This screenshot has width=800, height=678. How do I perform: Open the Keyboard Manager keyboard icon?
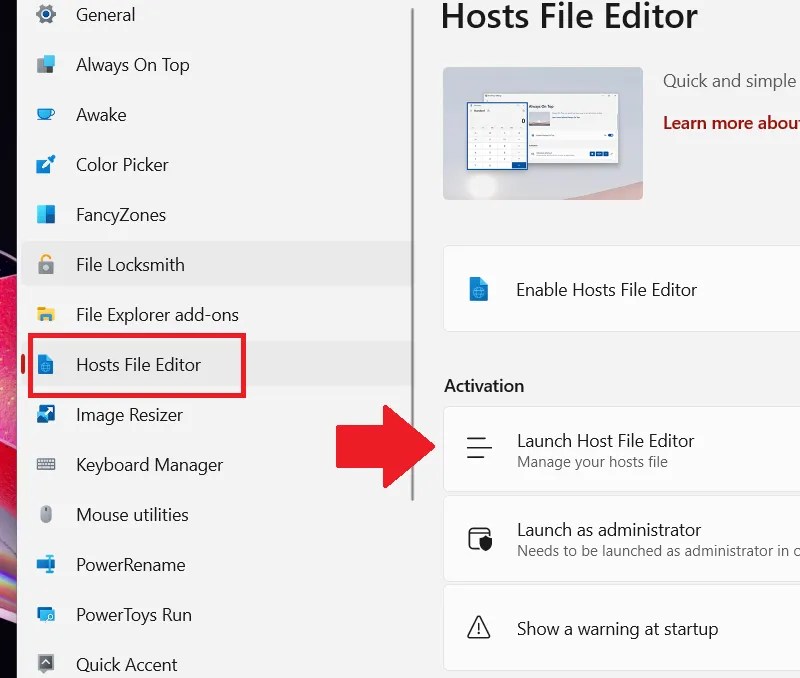[44, 464]
